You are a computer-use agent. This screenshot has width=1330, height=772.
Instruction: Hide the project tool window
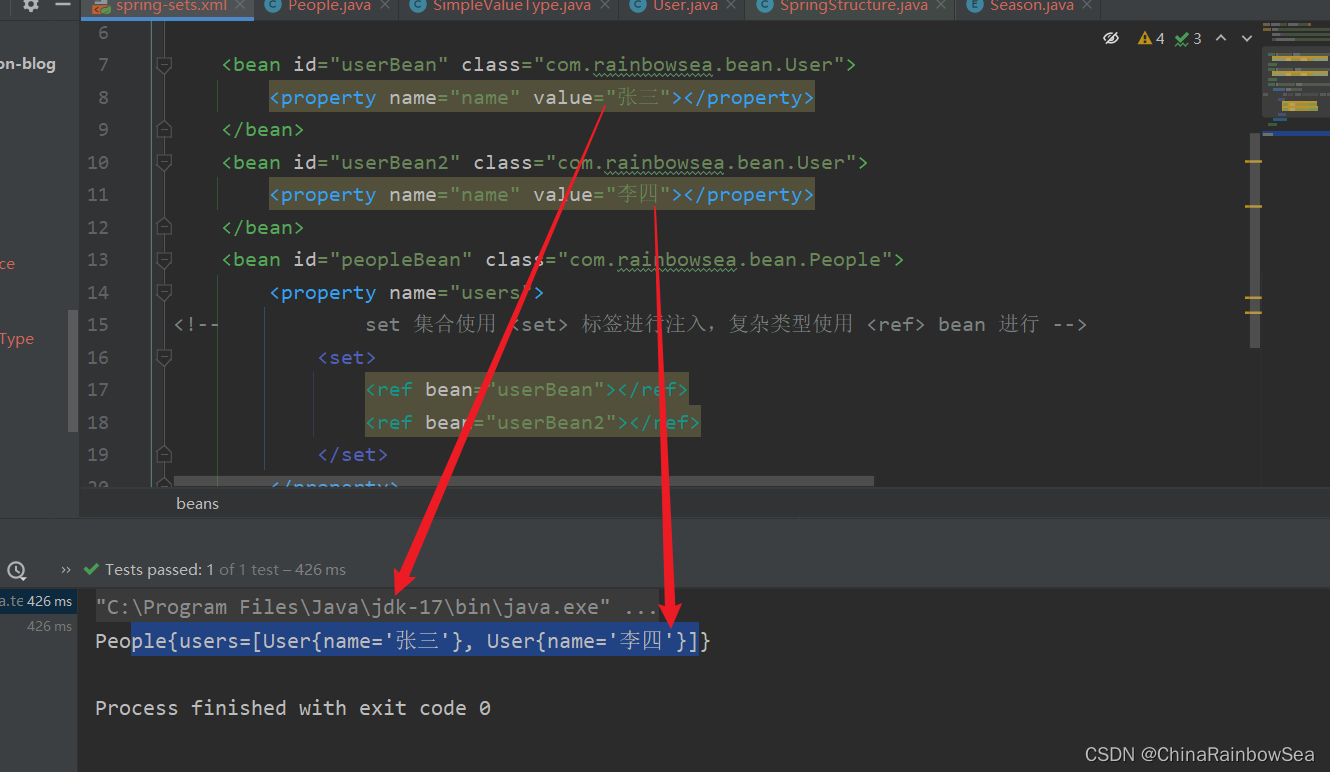[x=63, y=5]
